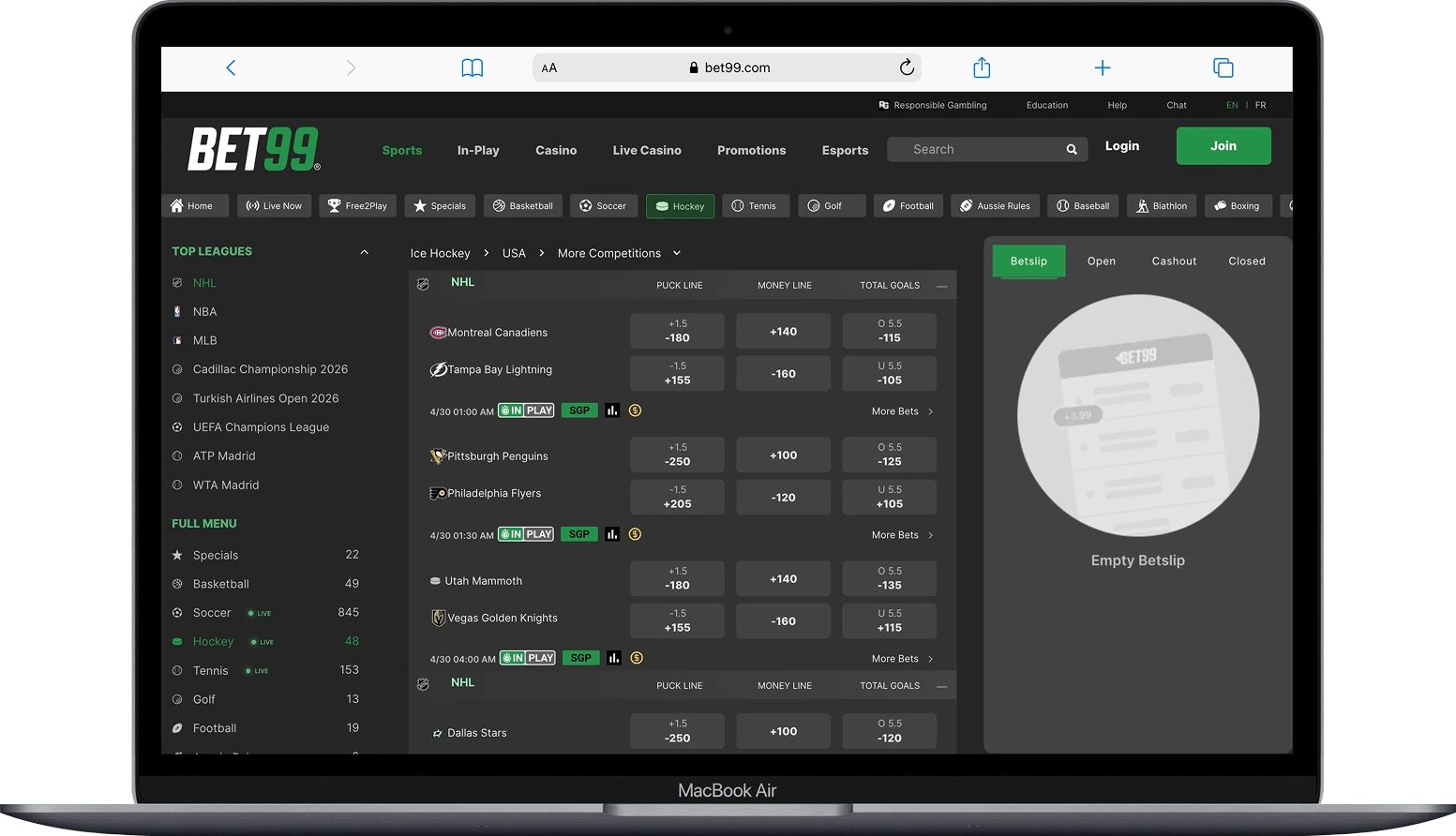
Task: Select the Free2Play chip
Action: tap(357, 206)
